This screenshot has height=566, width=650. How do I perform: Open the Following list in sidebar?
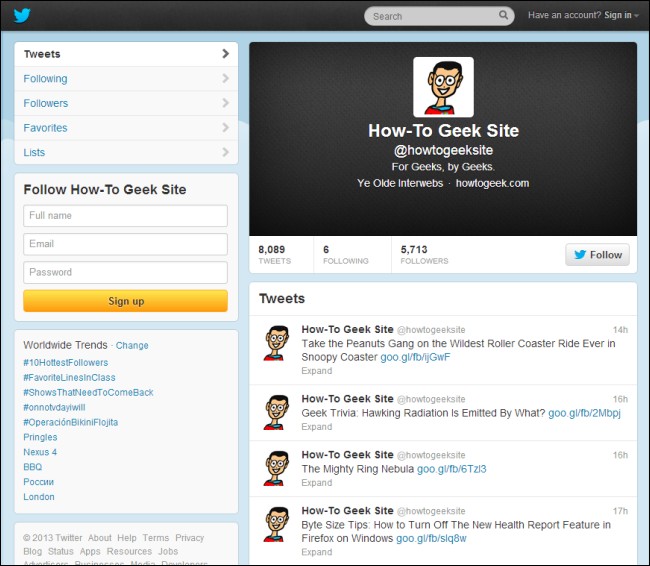point(126,78)
